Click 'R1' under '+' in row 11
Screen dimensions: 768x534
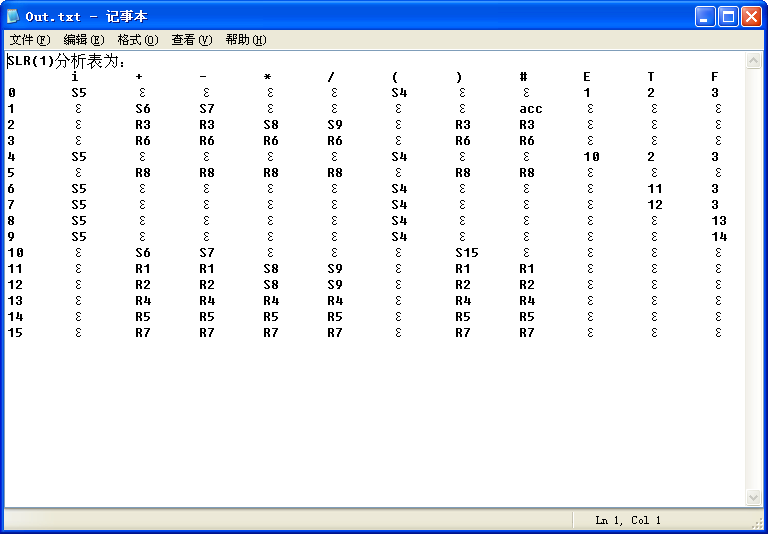143,269
